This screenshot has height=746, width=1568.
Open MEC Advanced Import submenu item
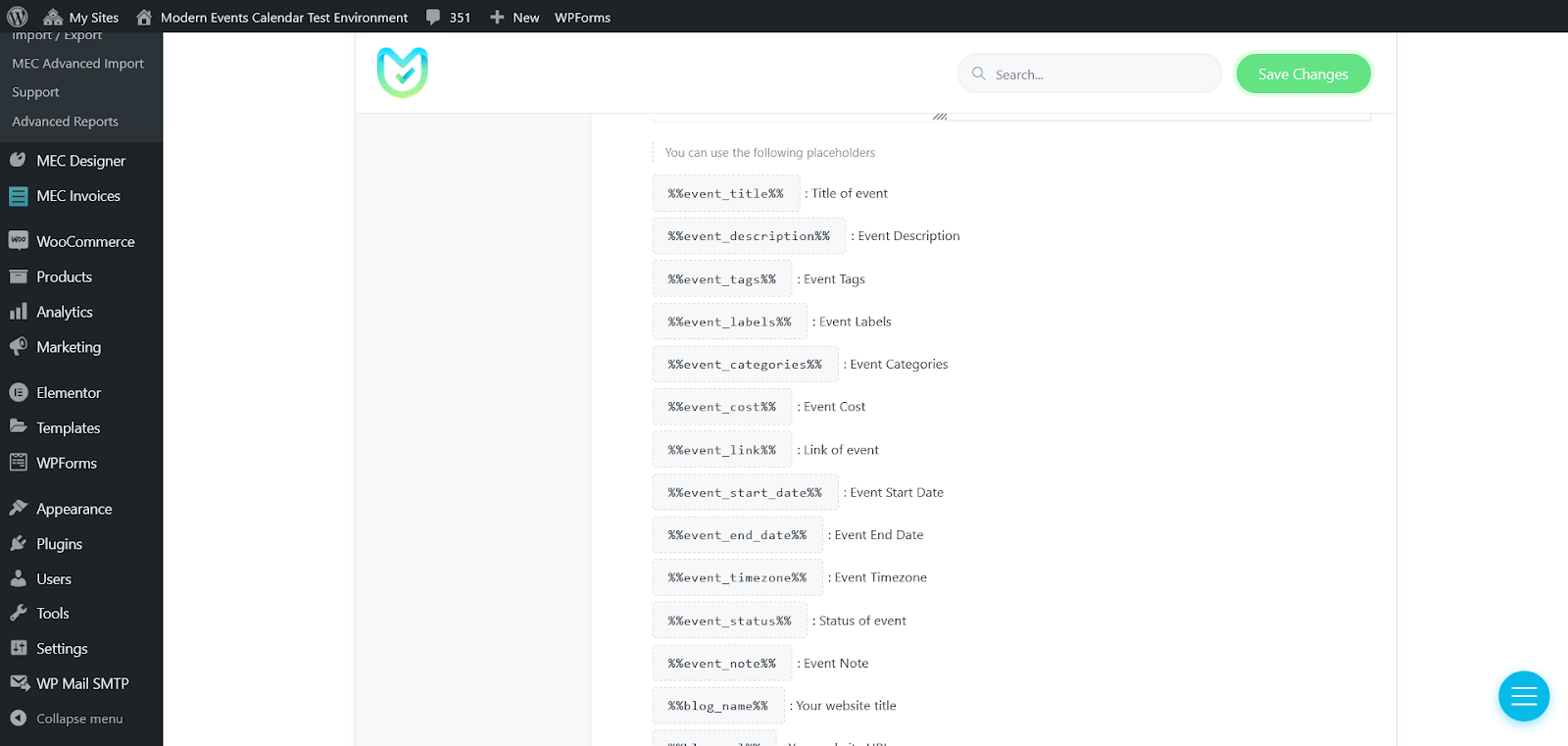[78, 63]
